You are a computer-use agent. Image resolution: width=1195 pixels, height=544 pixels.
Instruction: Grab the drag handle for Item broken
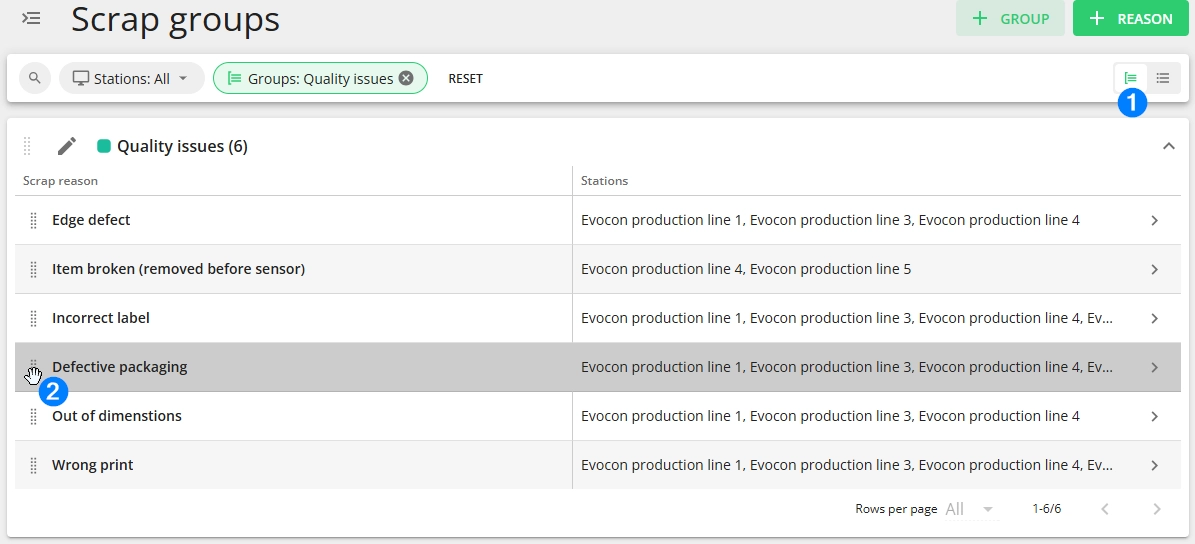coord(34,269)
